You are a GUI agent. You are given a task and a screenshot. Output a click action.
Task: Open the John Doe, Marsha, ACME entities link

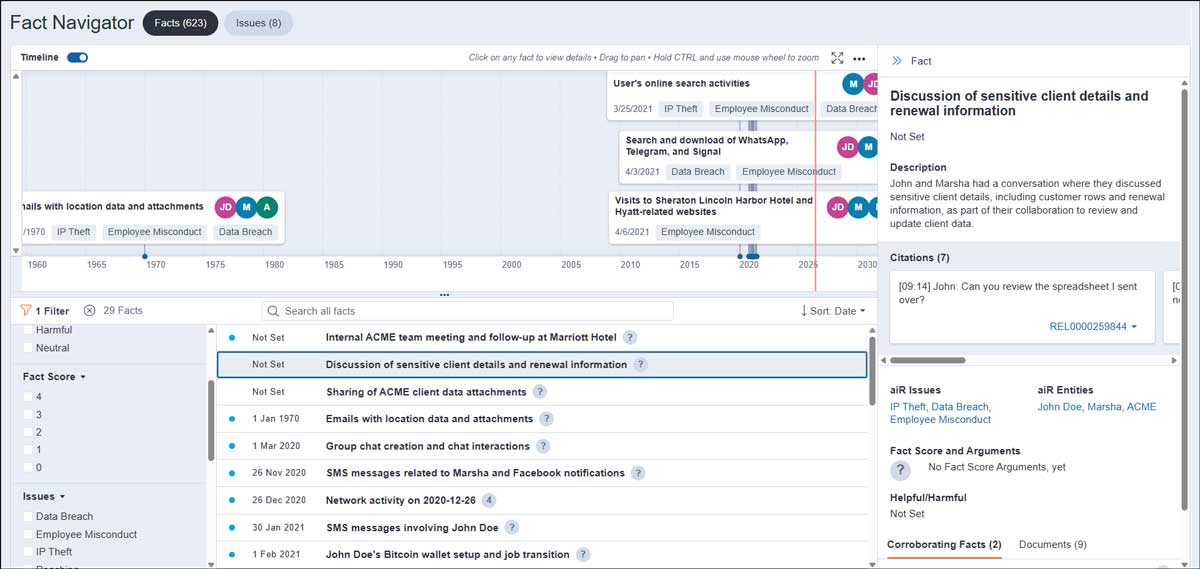click(1096, 407)
